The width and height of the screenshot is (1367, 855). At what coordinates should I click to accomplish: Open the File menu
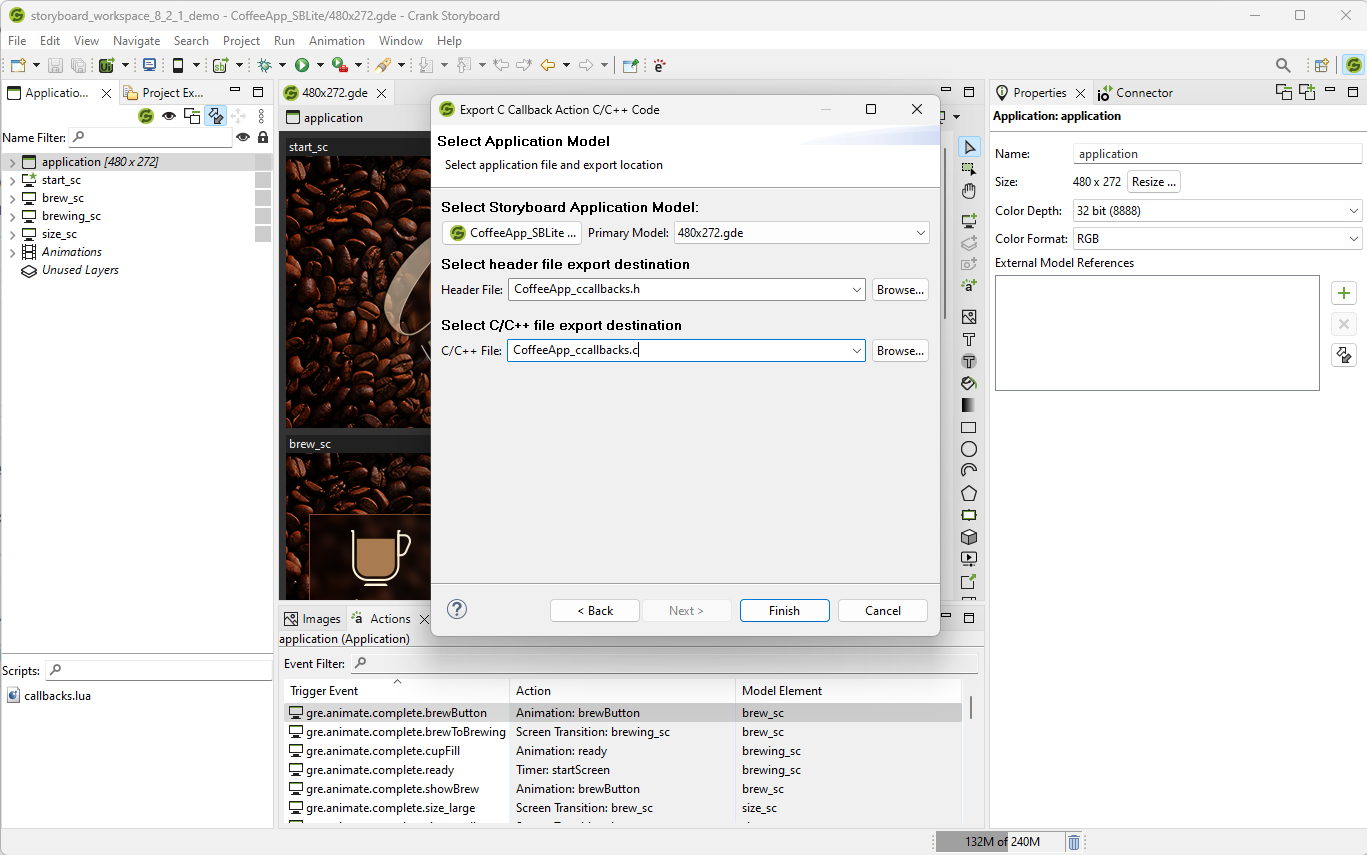coord(17,41)
